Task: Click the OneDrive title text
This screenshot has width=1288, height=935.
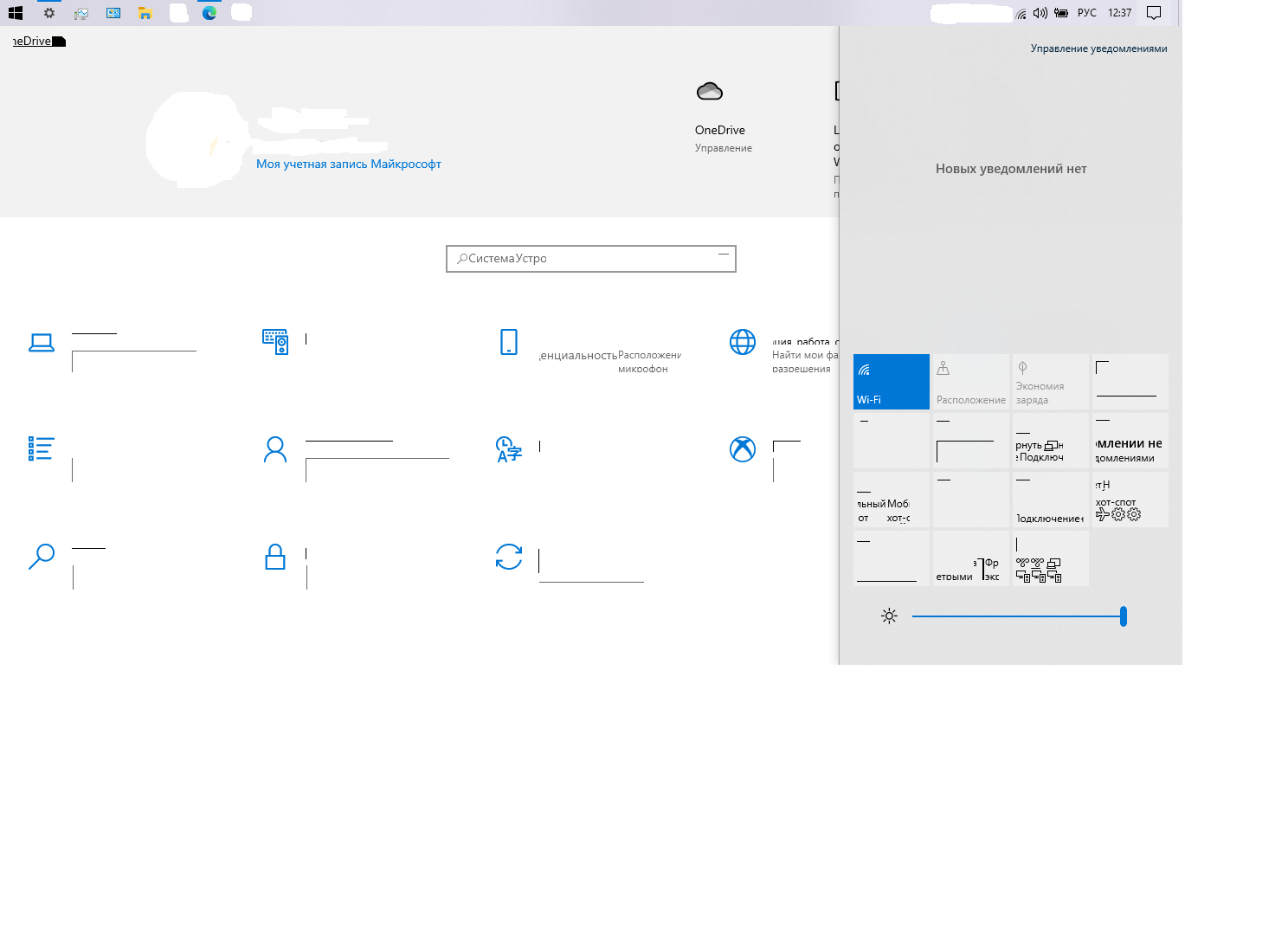Action: [x=720, y=130]
